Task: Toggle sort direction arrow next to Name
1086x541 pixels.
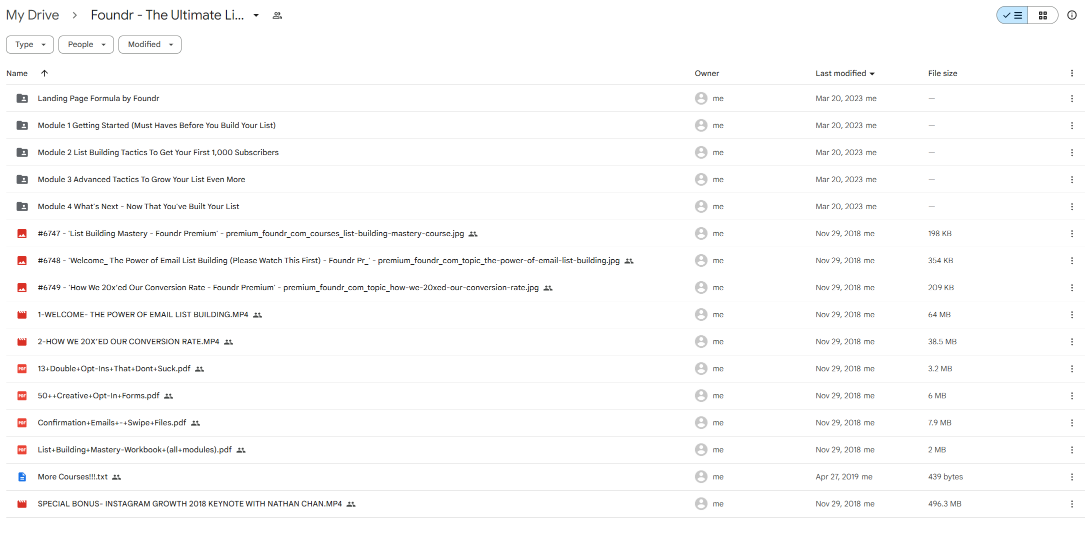Action: (x=44, y=73)
